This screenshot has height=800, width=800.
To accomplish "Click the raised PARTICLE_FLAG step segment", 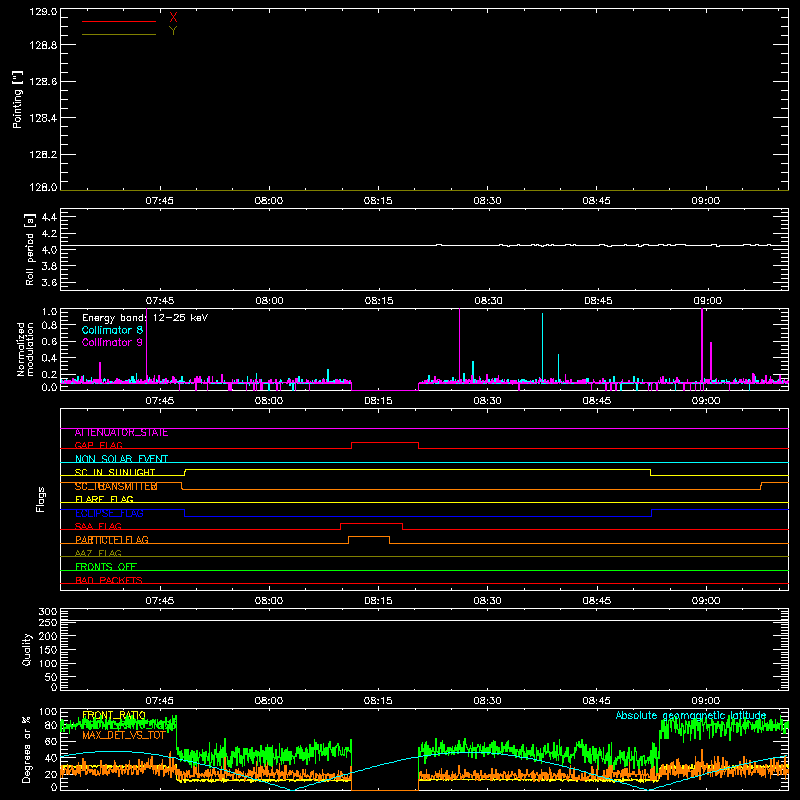I will coord(369,537).
